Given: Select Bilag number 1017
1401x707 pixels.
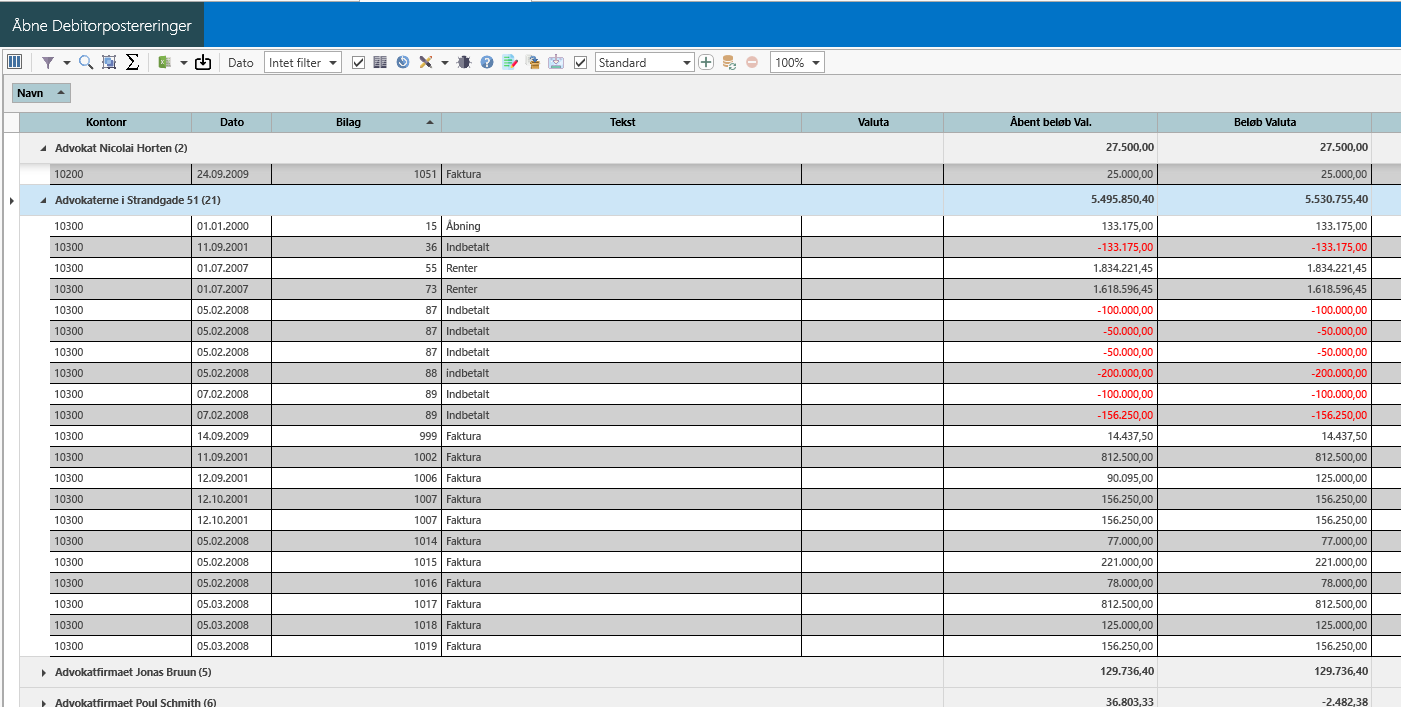Looking at the screenshot, I should pos(426,604).
